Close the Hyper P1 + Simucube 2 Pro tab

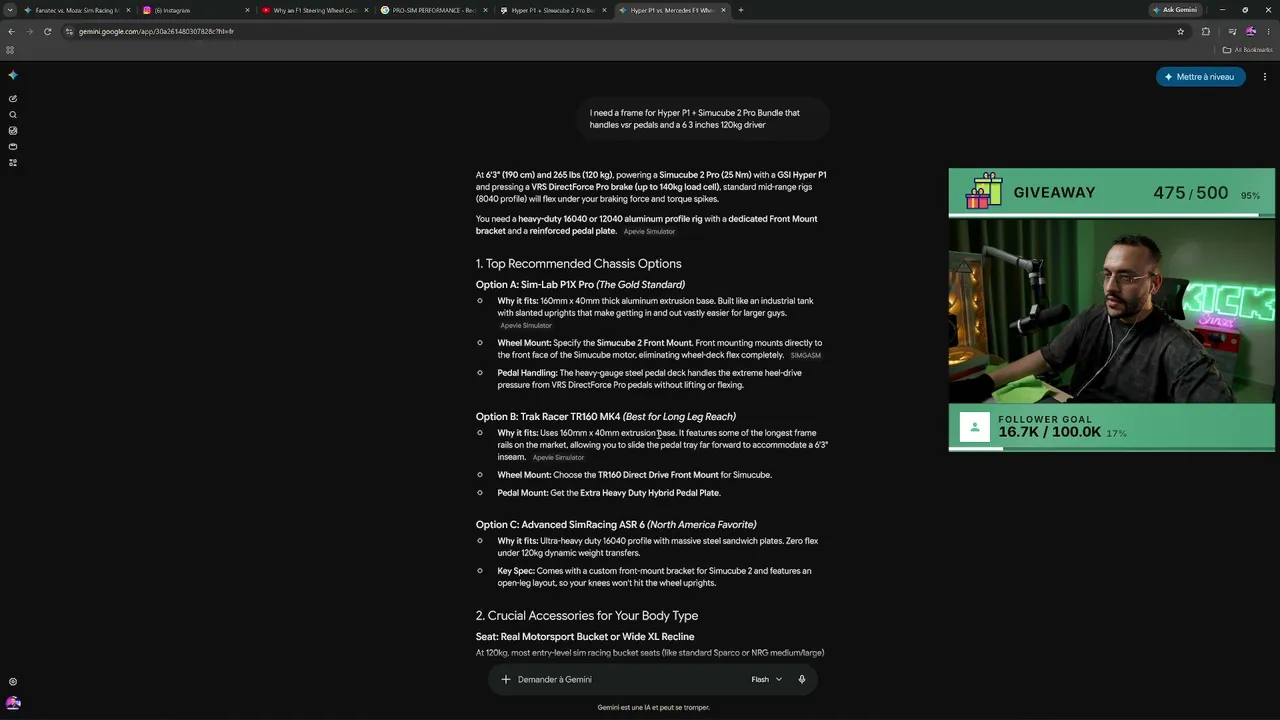(x=604, y=10)
